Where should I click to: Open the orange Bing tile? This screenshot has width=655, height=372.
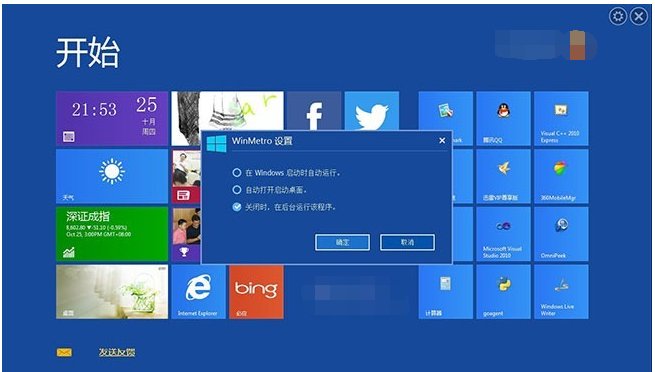(x=256, y=291)
